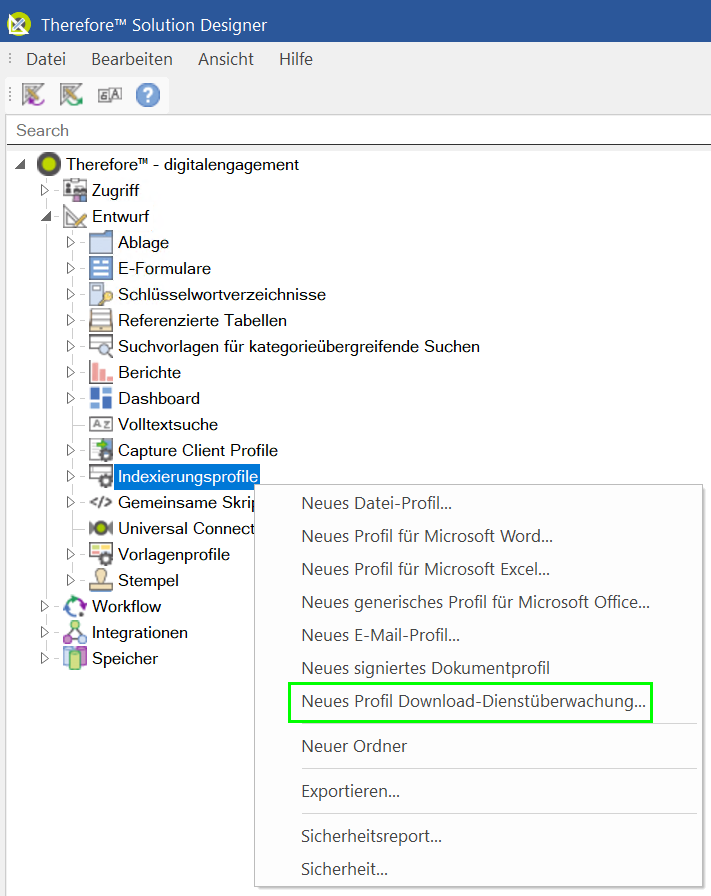Click the Ablage folder icon
The height and width of the screenshot is (896, 711).
101,242
